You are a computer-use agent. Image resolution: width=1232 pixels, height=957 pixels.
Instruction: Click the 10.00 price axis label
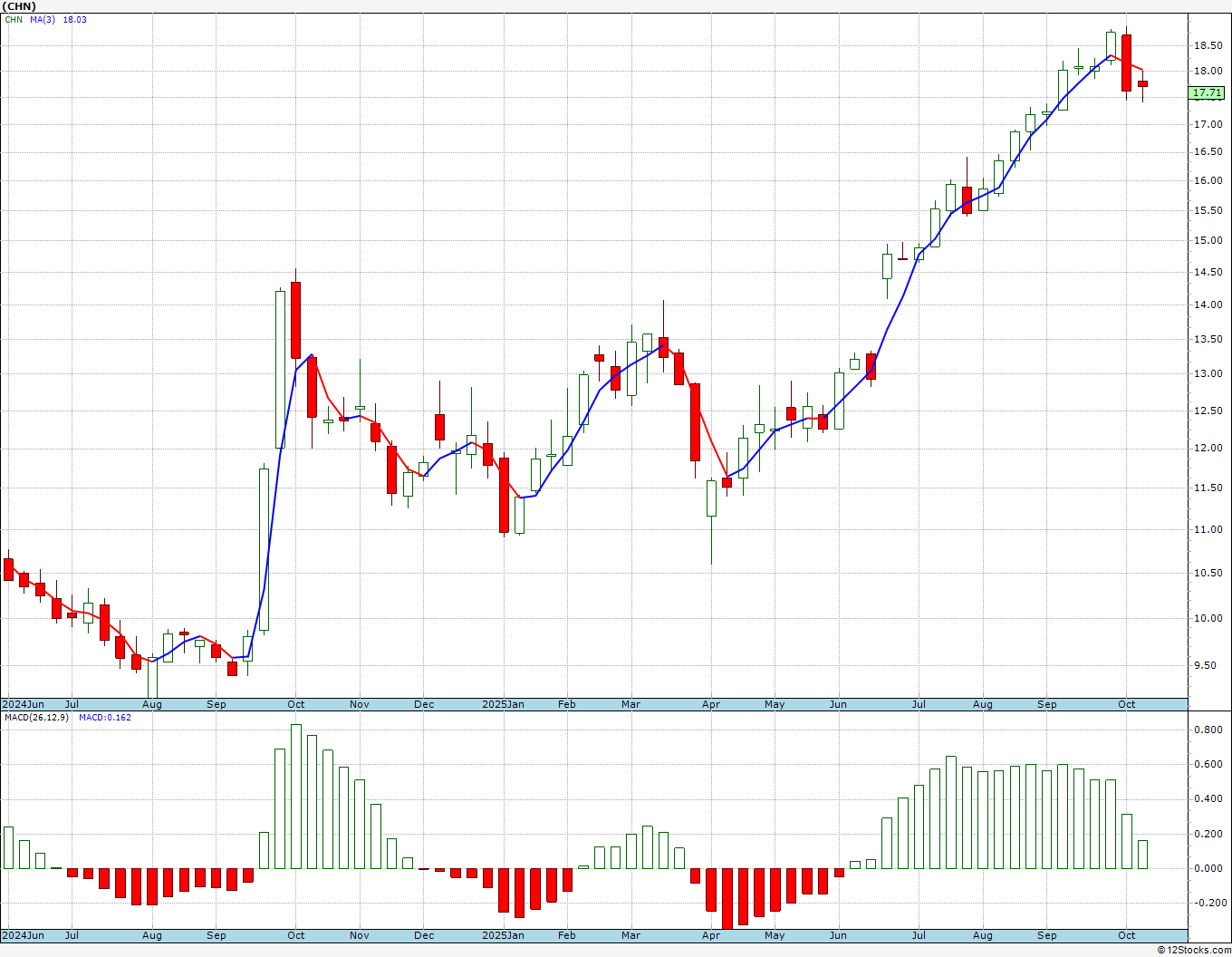pyautogui.click(x=1207, y=618)
